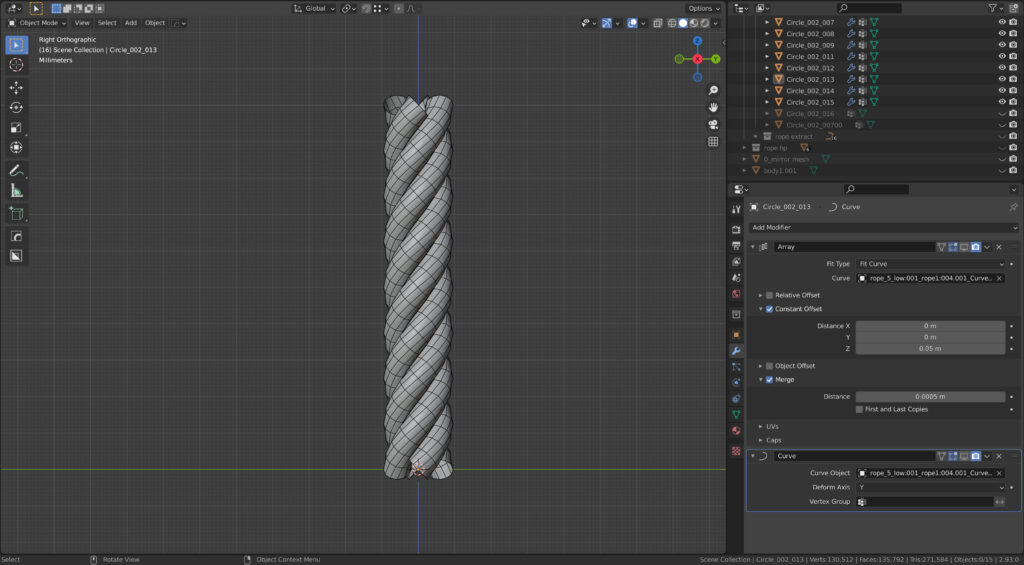Activate the Rotate tool
The height and width of the screenshot is (565, 1024).
coord(16,107)
